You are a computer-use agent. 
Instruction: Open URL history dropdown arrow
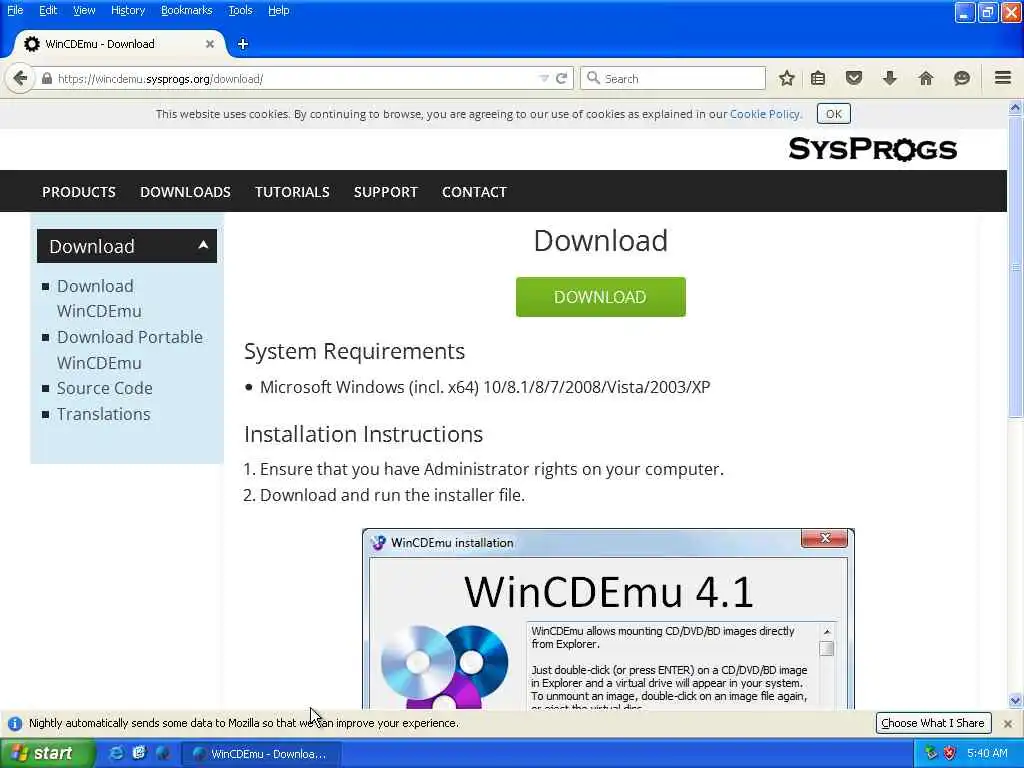[x=543, y=79]
